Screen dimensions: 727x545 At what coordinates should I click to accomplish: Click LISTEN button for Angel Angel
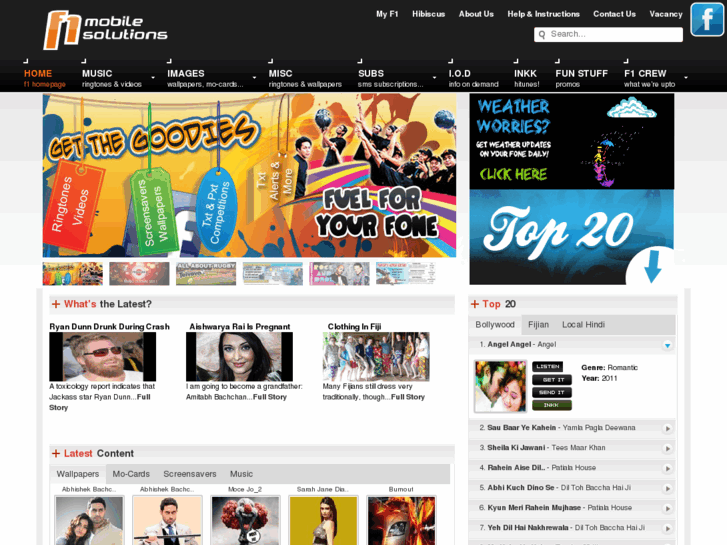(548, 366)
